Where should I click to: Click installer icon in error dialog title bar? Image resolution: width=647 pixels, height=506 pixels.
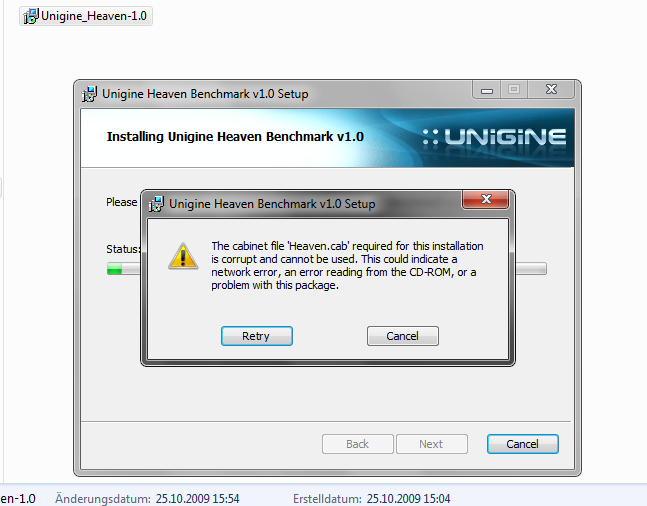point(156,204)
